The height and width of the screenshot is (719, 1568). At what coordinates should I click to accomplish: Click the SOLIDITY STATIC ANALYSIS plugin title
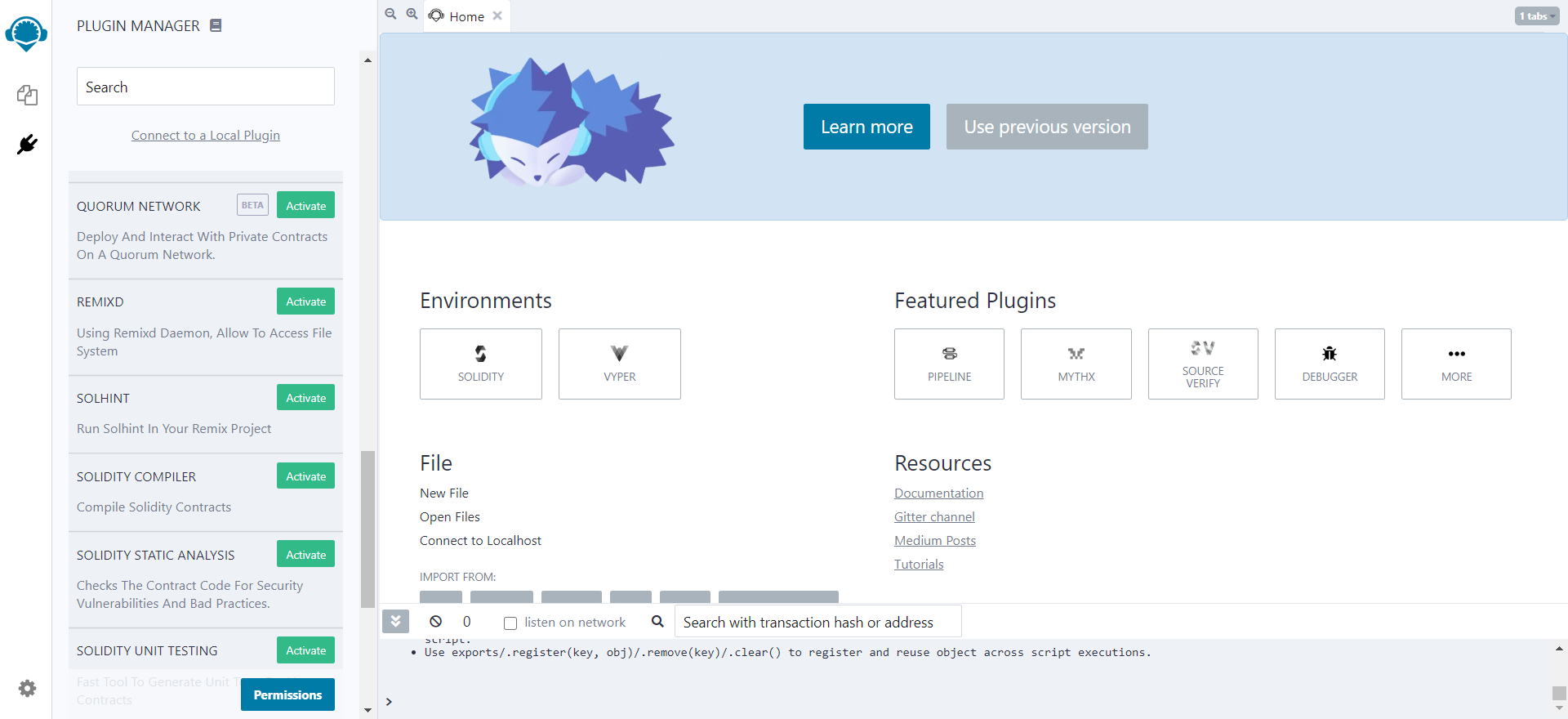coord(155,555)
